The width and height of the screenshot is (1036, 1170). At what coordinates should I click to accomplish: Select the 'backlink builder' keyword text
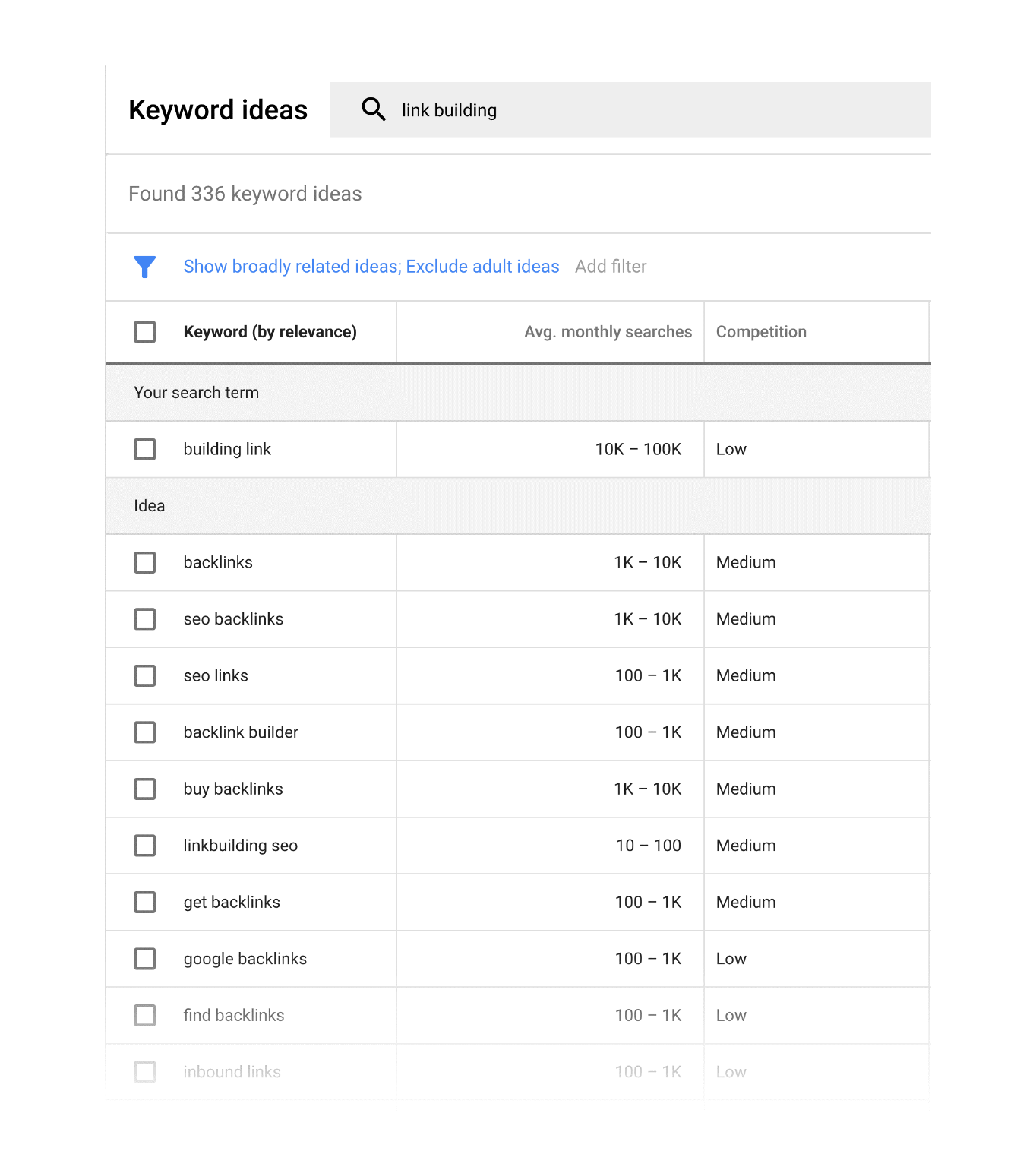[241, 732]
